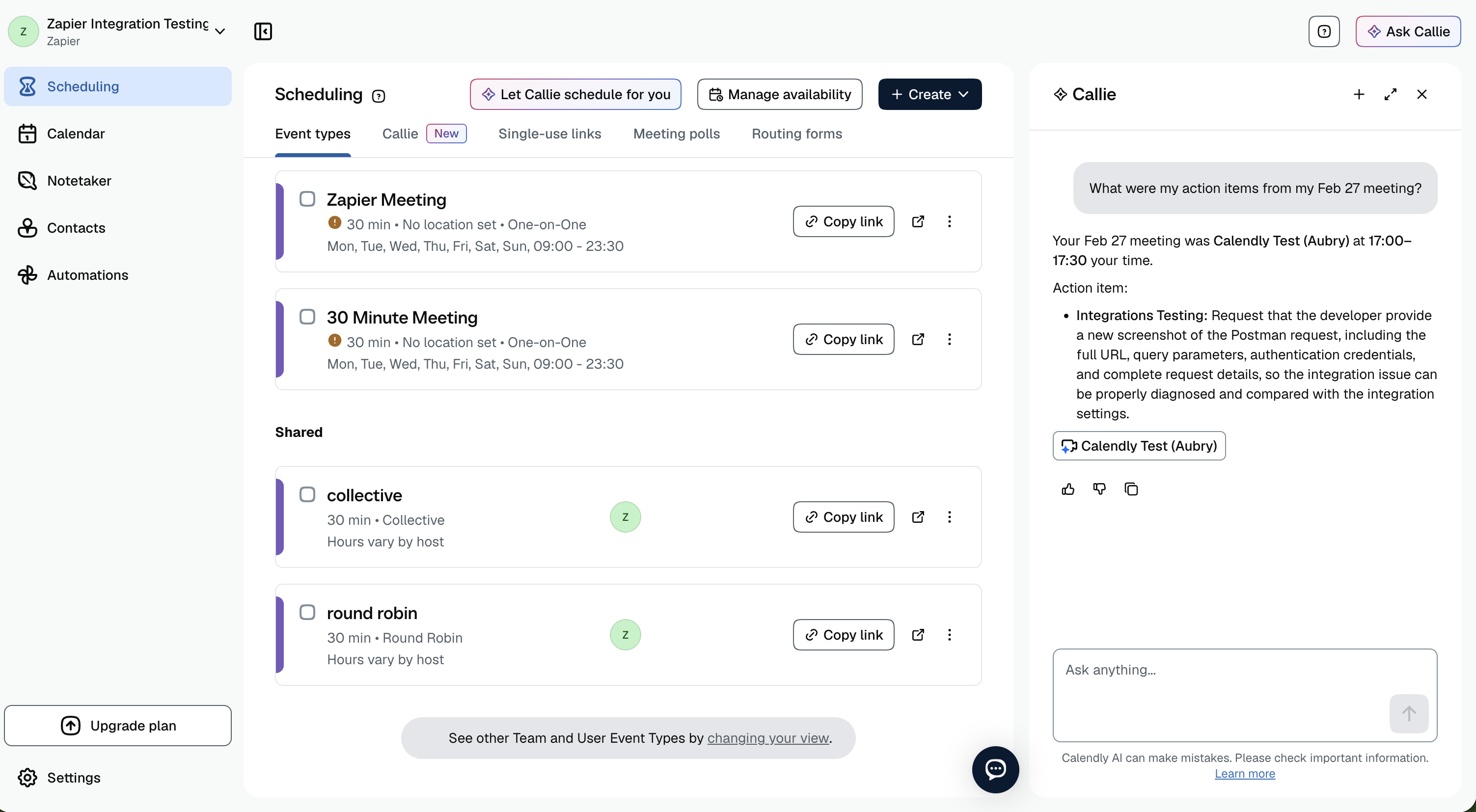Click the Ask Callie button
This screenshot has width=1476, height=812.
(x=1408, y=31)
